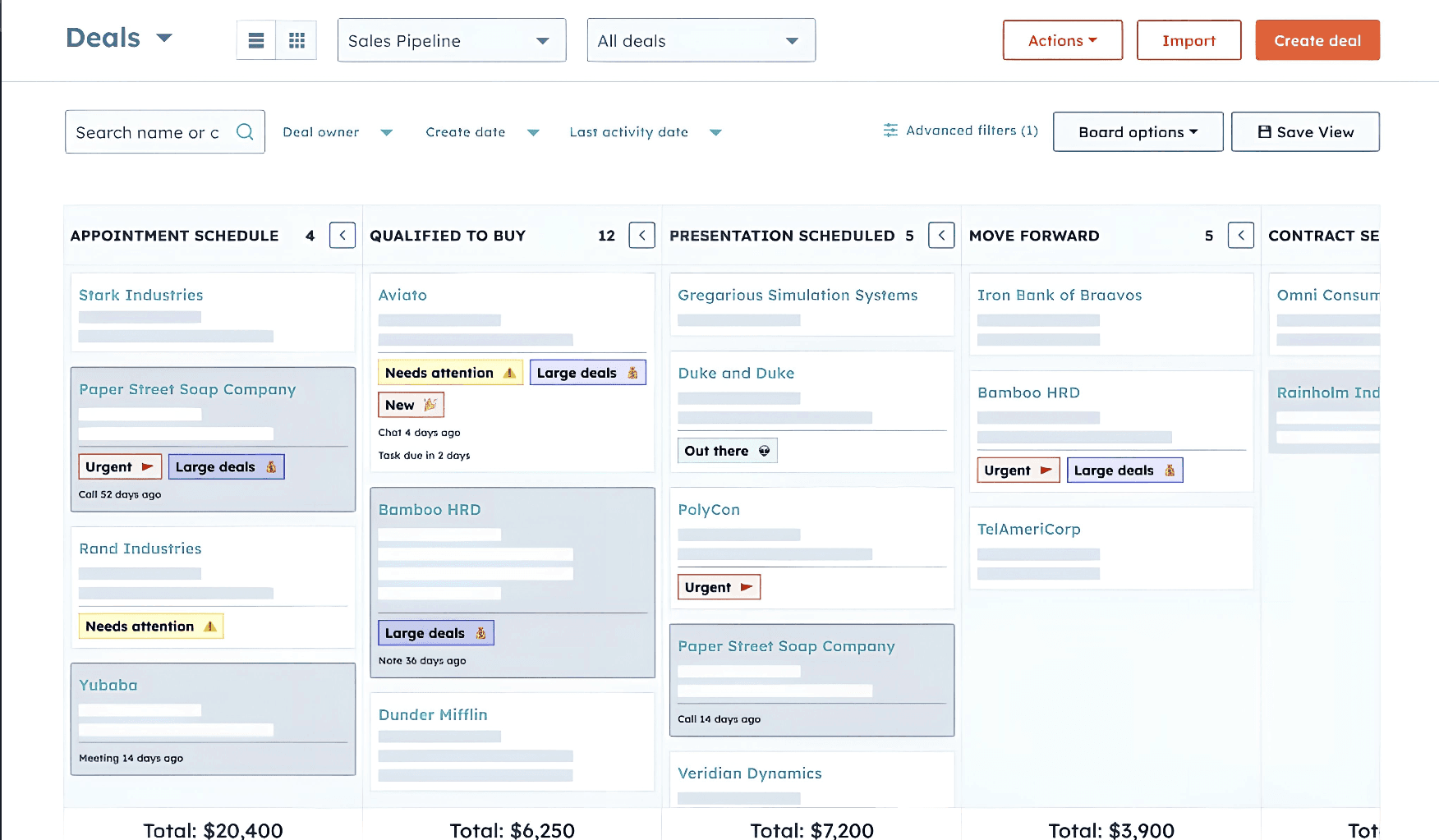Click the Create deal button

pyautogui.click(x=1317, y=40)
